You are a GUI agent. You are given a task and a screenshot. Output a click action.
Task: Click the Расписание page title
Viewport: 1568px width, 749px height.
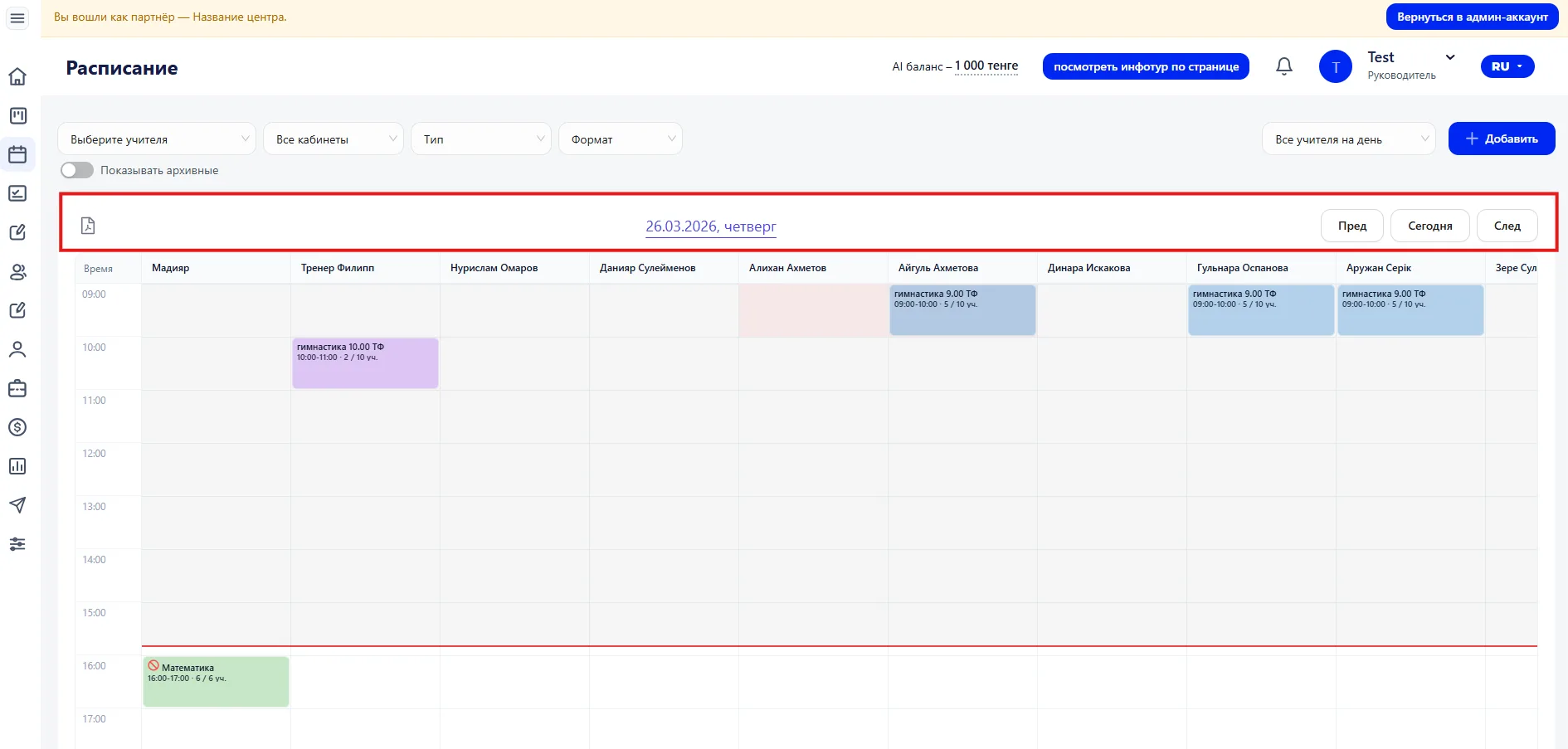pos(122,68)
